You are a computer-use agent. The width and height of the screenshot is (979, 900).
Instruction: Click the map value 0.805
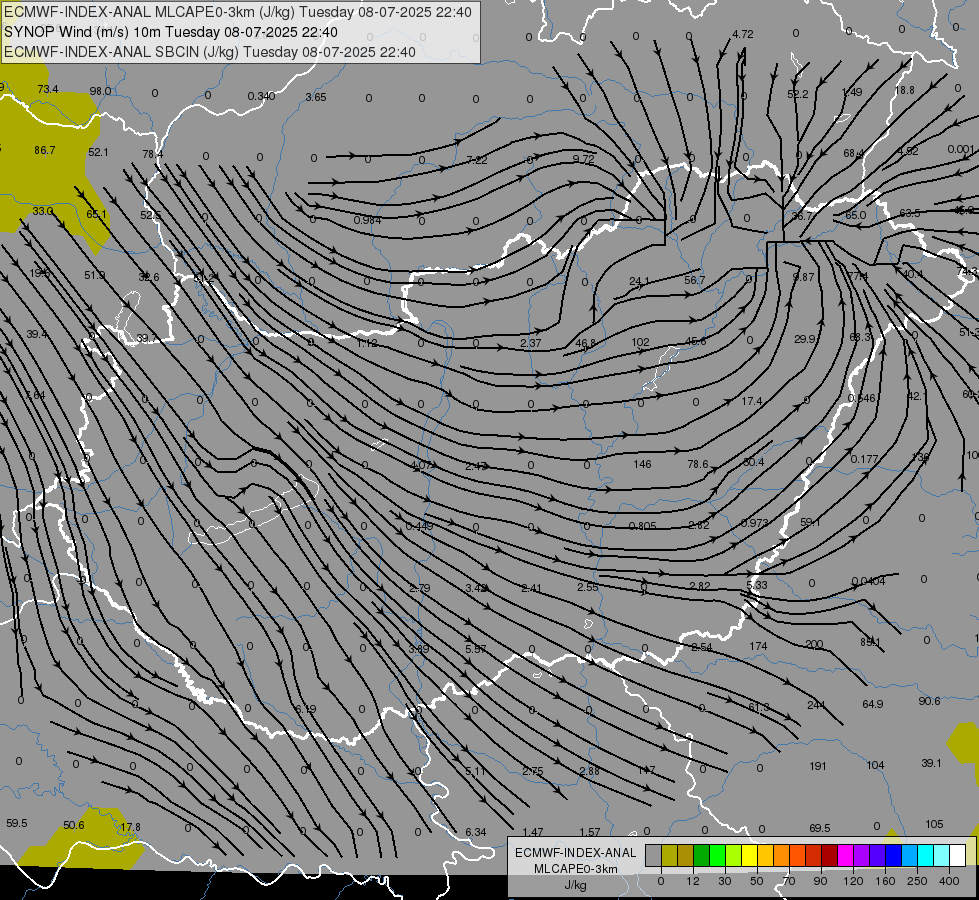coord(642,526)
